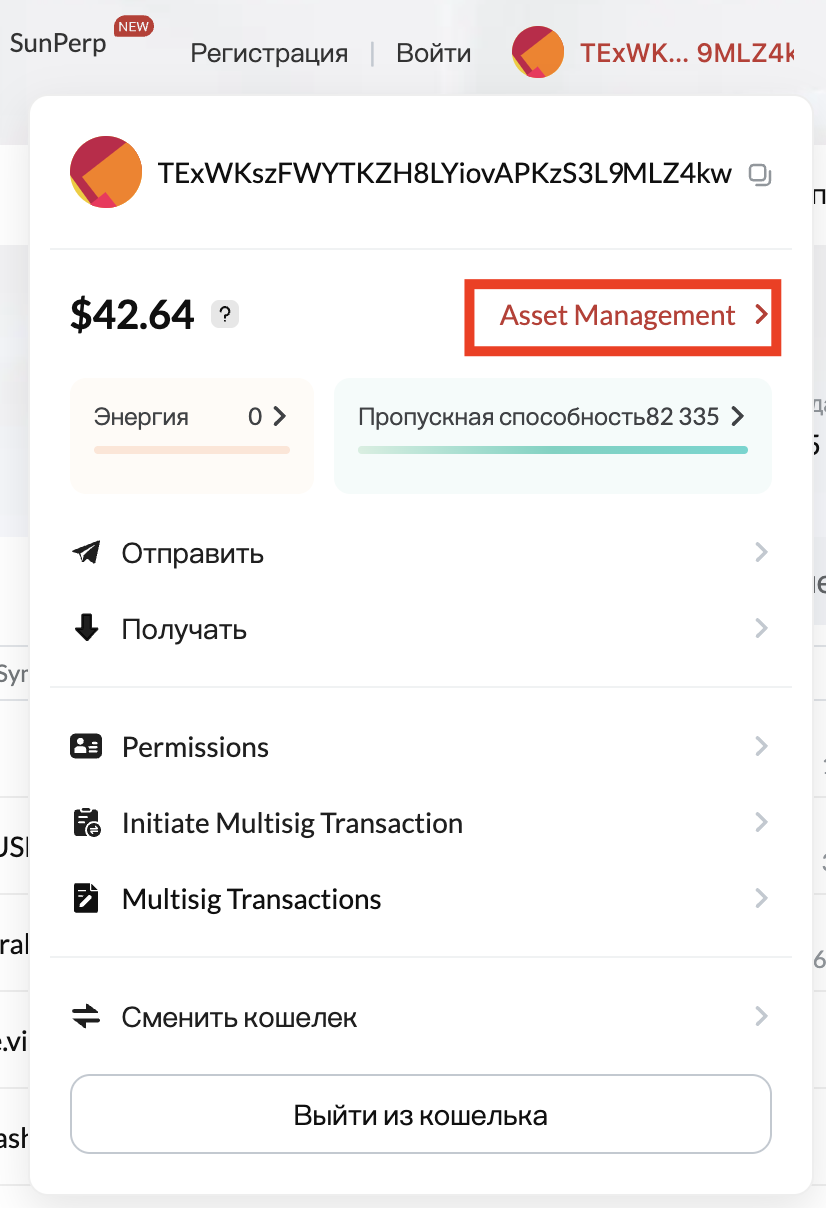Click the Войти link in header
Viewport: 826px width, 1208px height.
(x=433, y=53)
